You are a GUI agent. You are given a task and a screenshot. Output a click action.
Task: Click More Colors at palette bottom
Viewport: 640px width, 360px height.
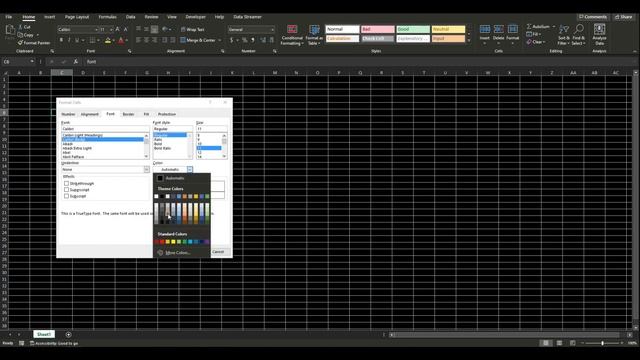click(178, 253)
